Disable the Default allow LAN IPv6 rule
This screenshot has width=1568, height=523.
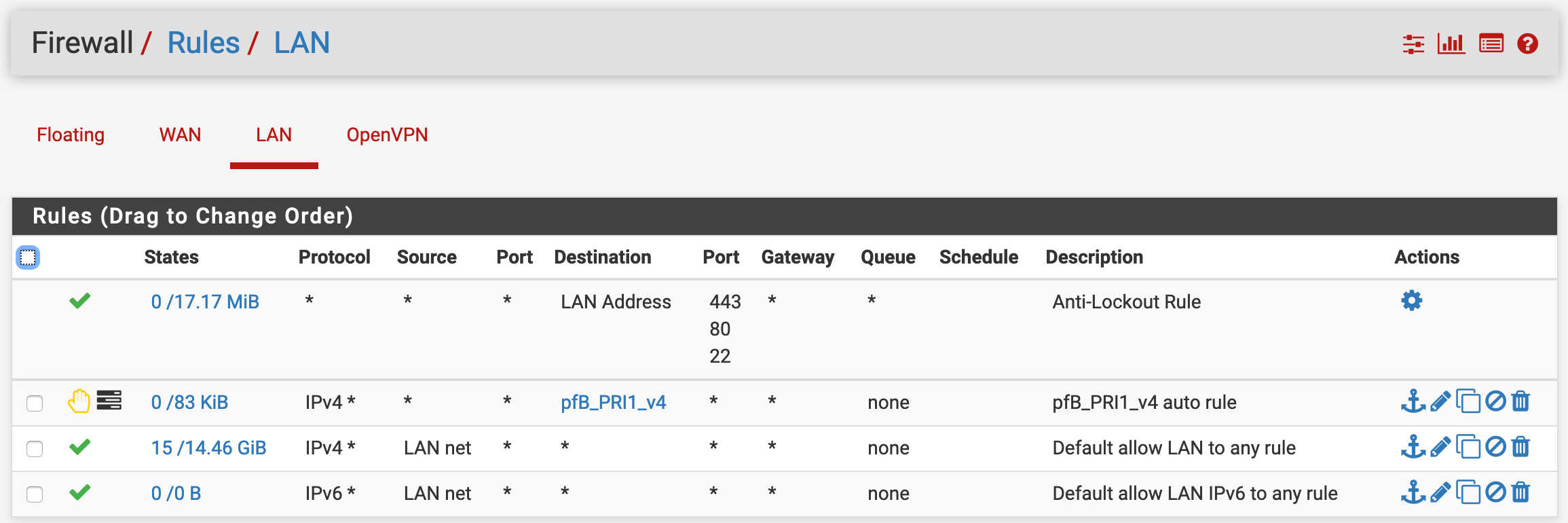(x=1495, y=492)
